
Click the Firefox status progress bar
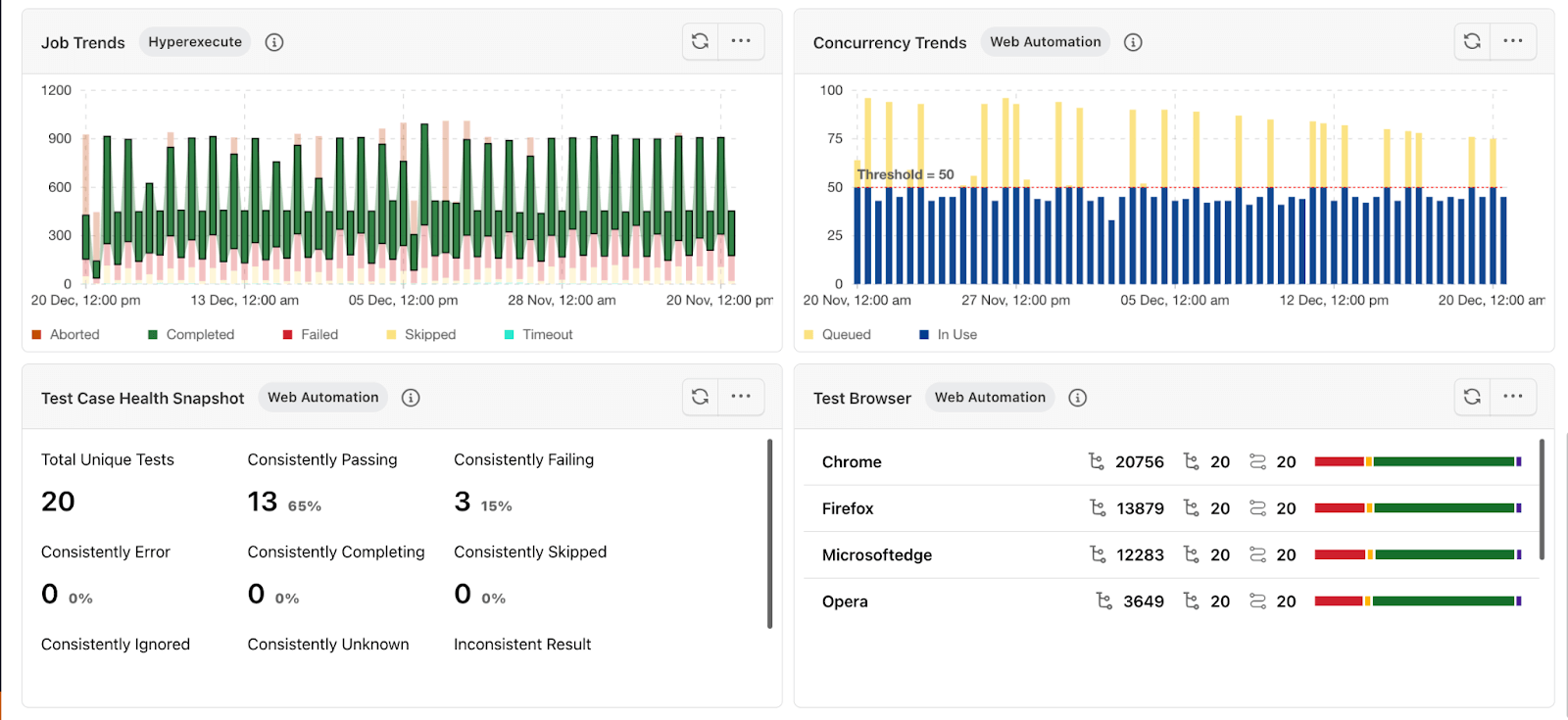pyautogui.click(x=1417, y=508)
